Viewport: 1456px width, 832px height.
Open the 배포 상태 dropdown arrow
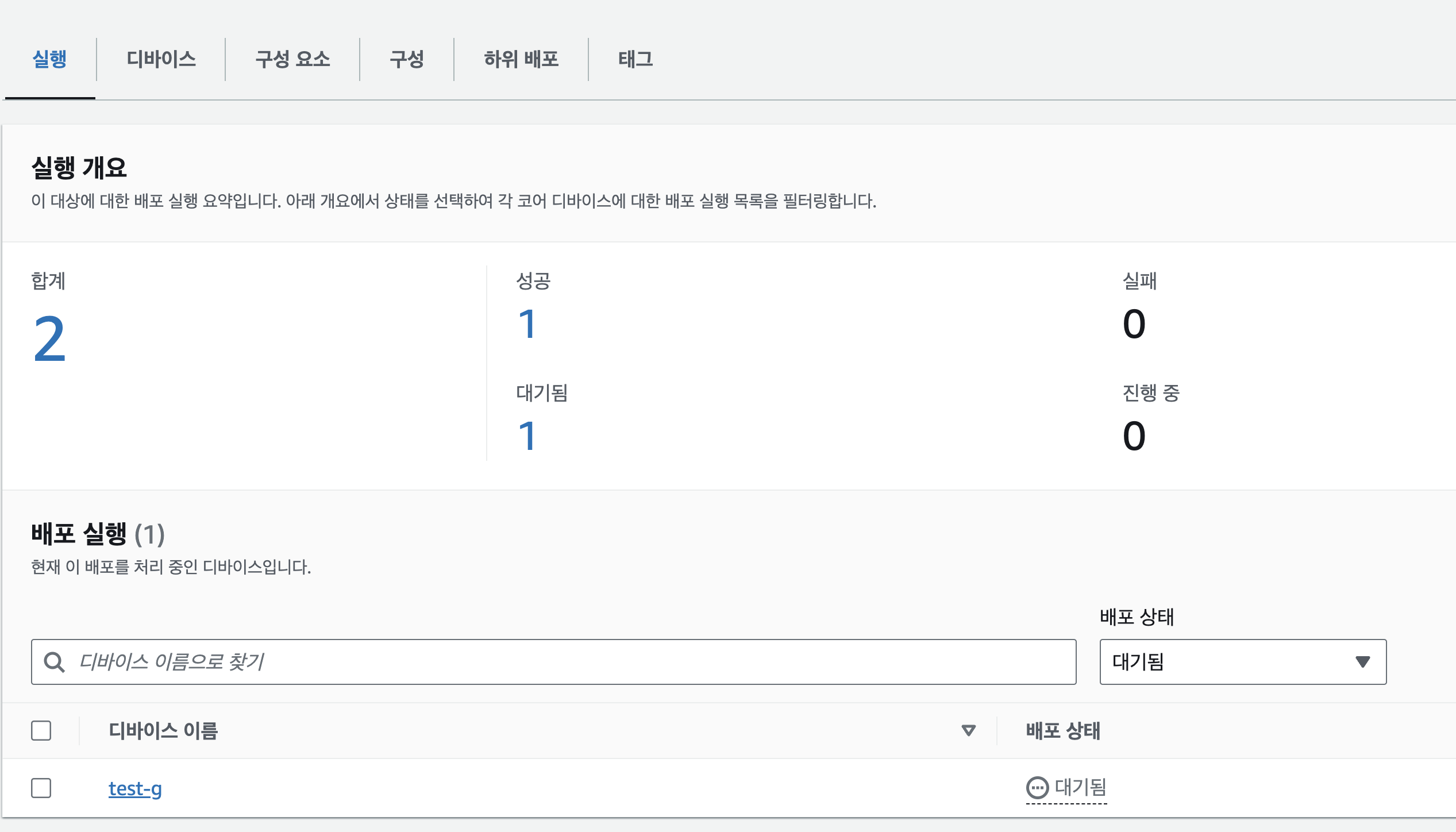(1362, 662)
